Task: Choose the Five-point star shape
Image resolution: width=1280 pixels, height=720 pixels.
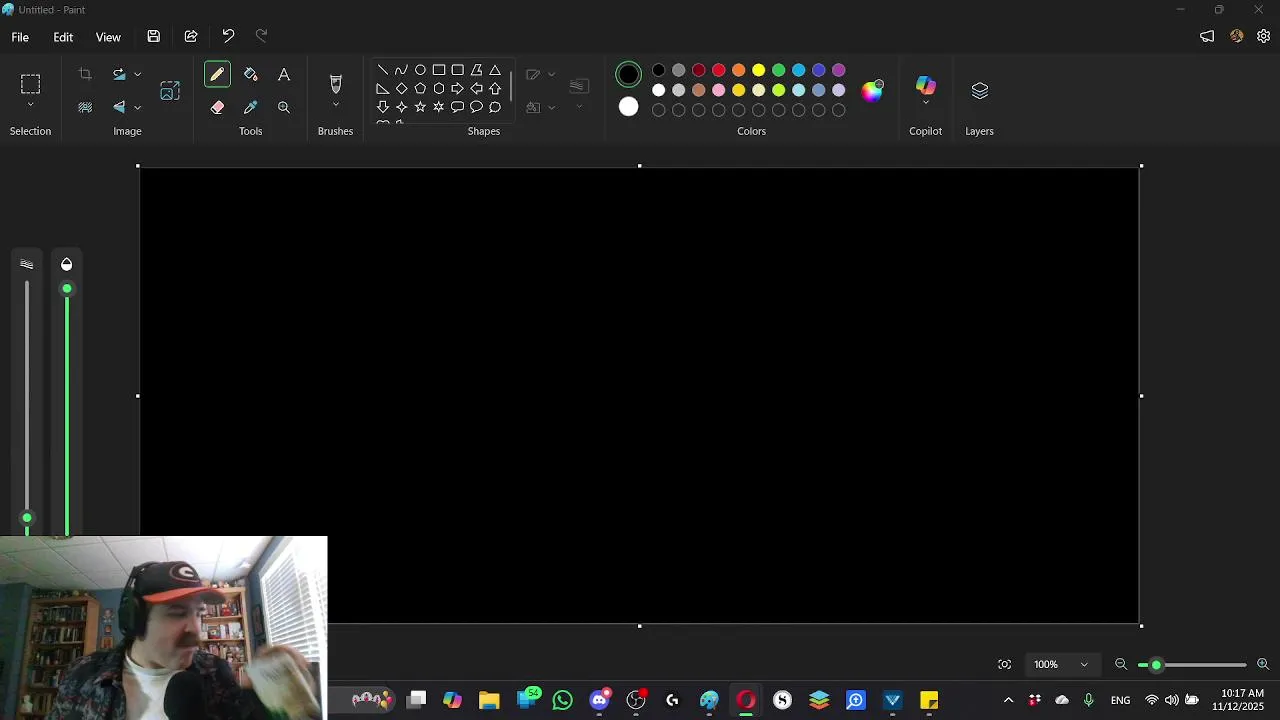Action: coord(420,107)
